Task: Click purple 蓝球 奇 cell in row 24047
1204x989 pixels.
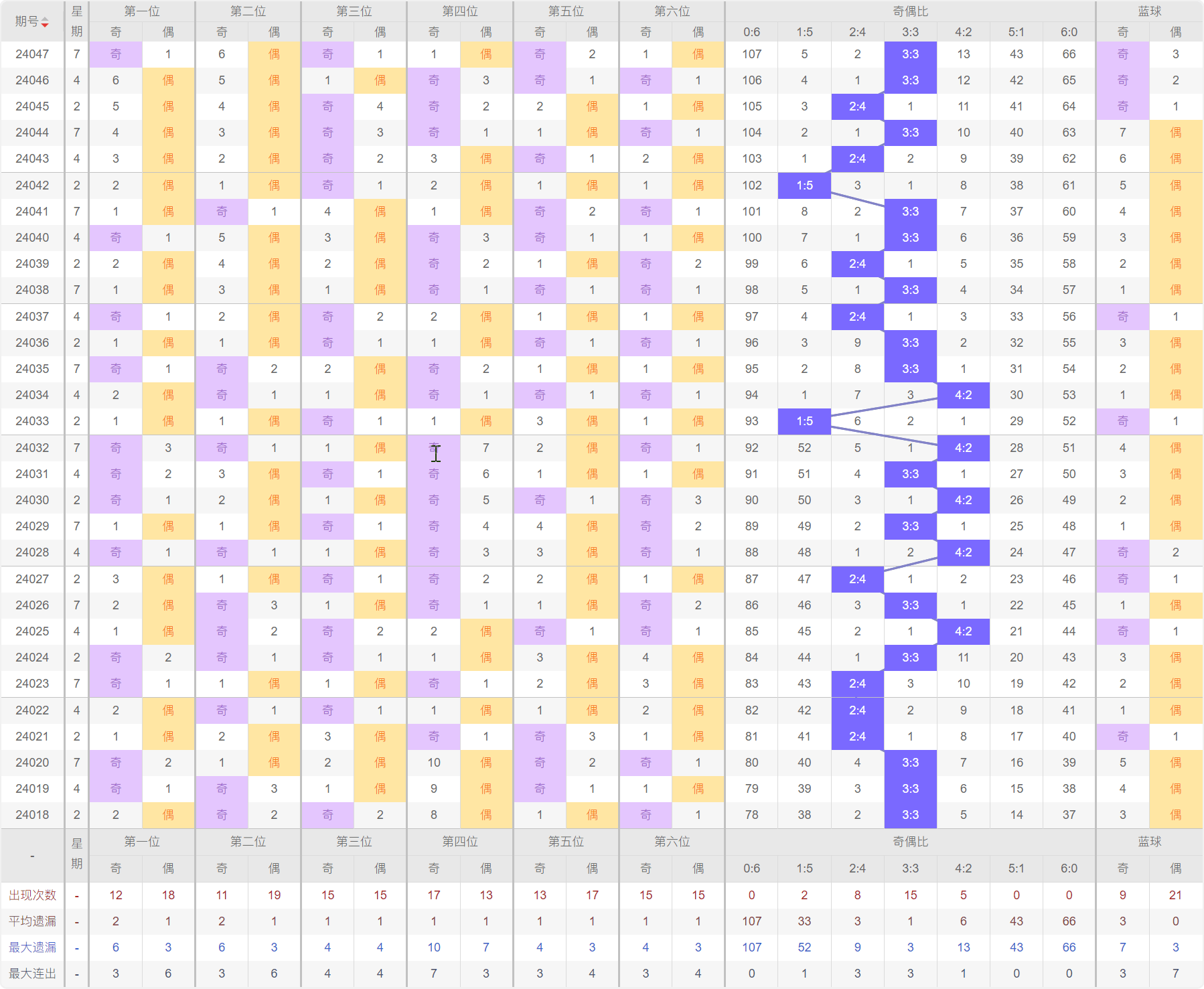Action: coord(1122,54)
